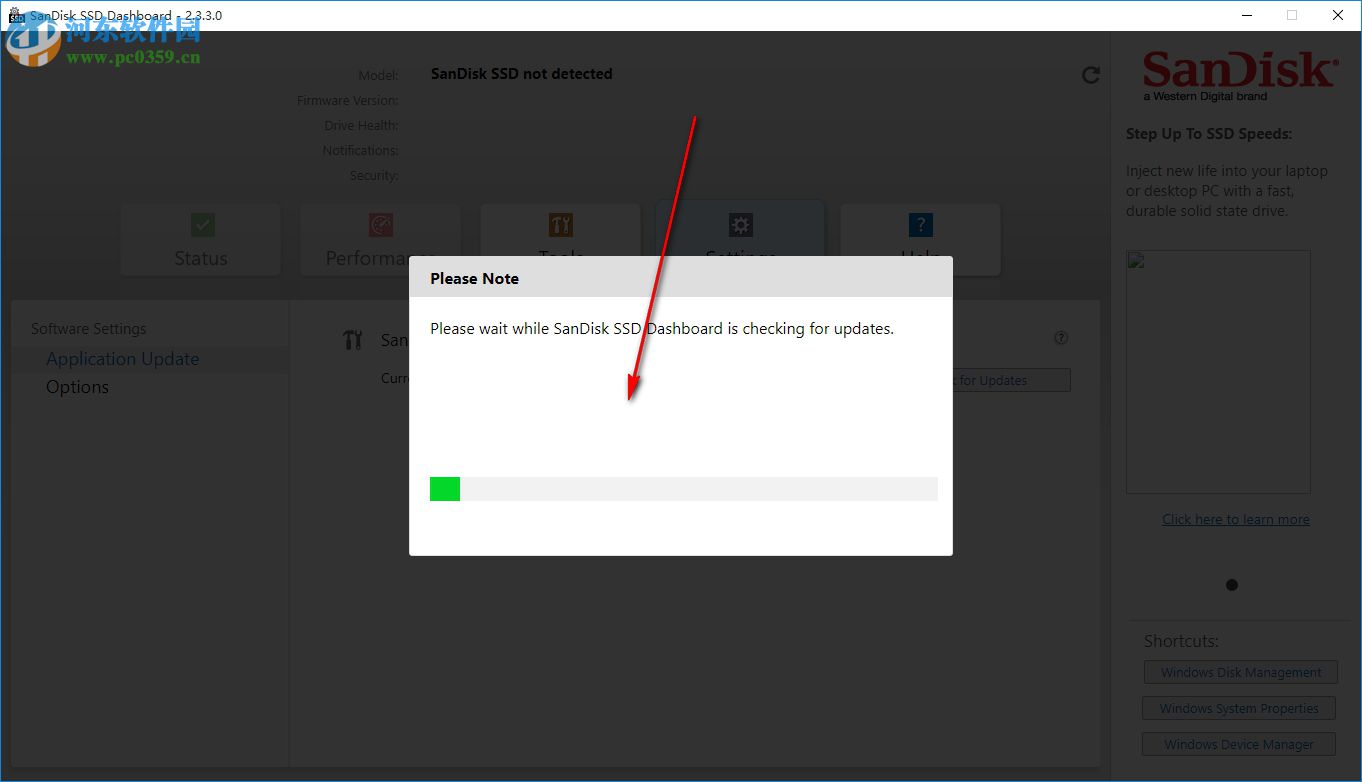
Task: Click the Step Up To SSD Speeds heading
Action: point(1209,134)
